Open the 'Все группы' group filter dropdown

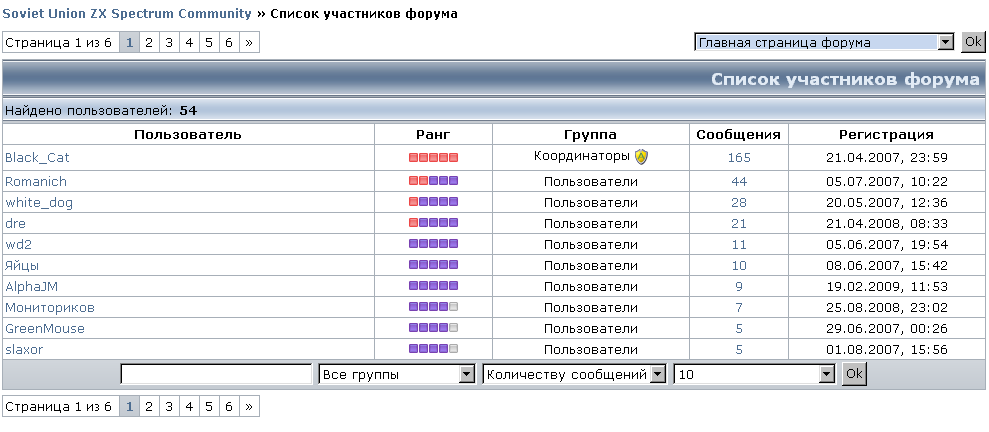point(396,374)
